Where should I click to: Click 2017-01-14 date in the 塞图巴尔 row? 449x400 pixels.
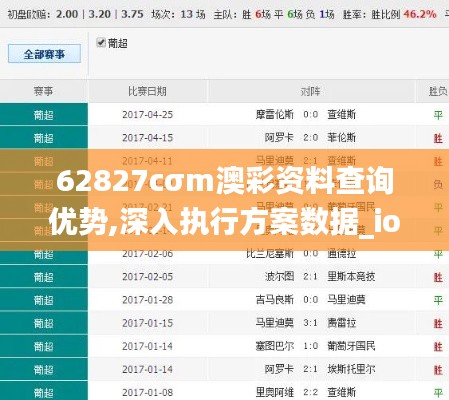[x=147, y=346]
